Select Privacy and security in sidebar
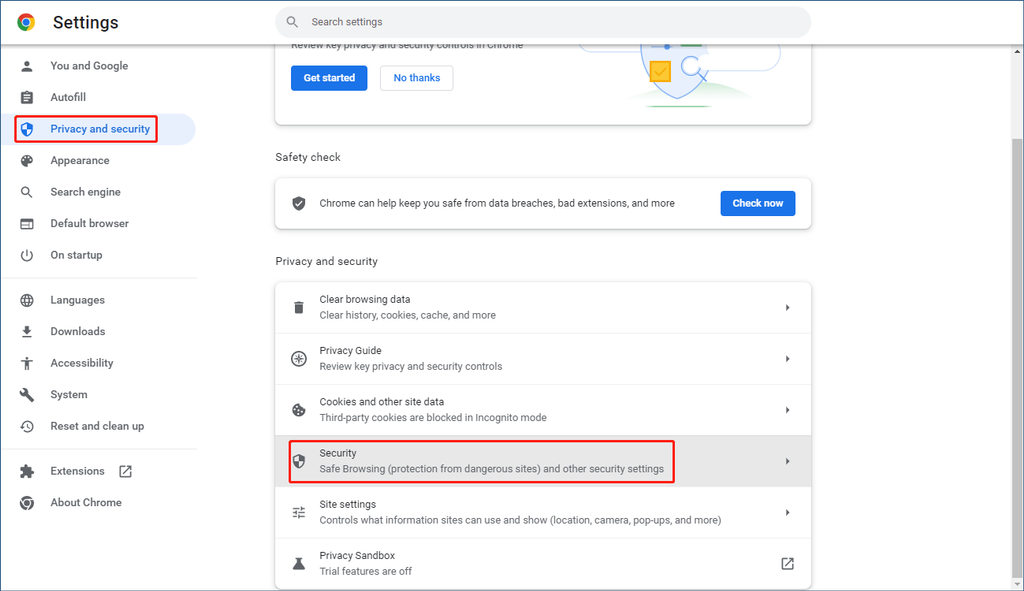The image size is (1024, 591). click(100, 129)
